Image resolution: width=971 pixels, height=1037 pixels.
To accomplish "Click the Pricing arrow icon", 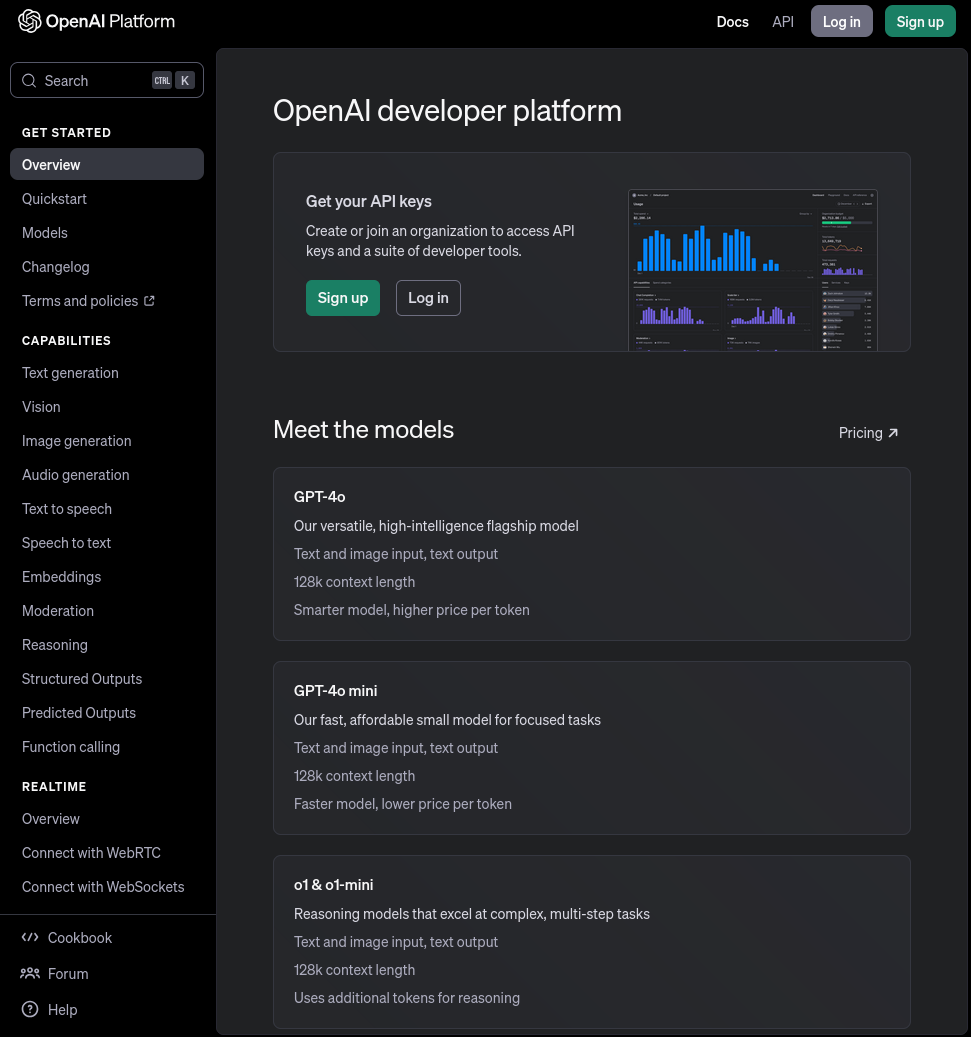I will 893,432.
